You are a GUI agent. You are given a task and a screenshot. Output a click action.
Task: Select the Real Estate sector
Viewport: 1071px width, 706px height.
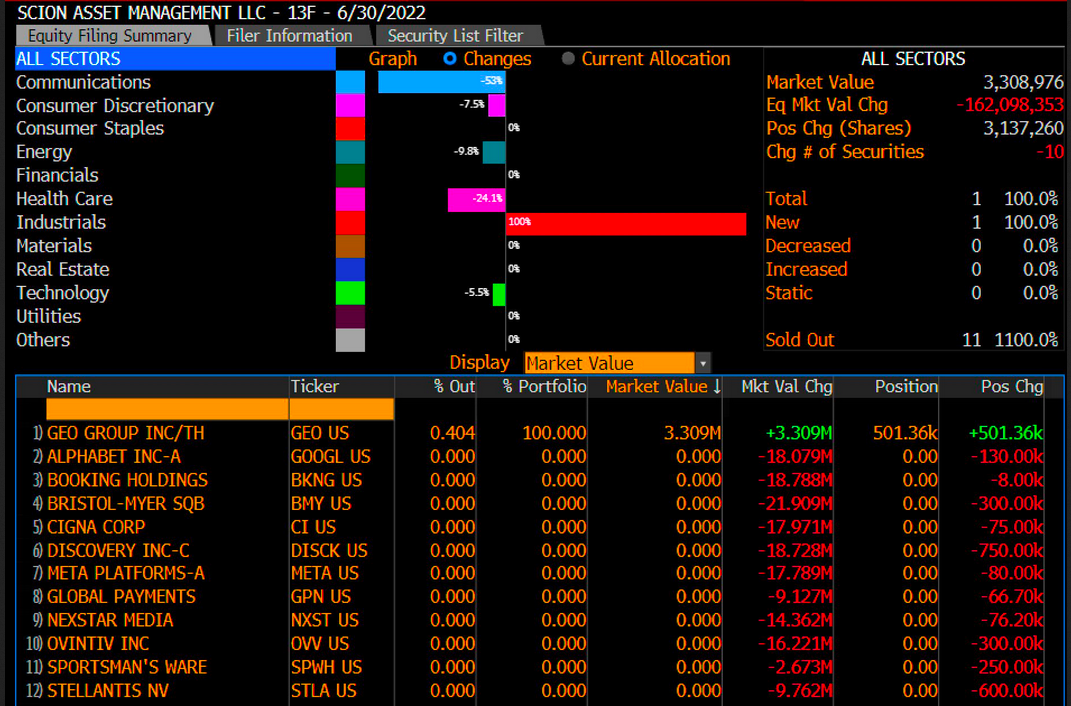pos(63,269)
